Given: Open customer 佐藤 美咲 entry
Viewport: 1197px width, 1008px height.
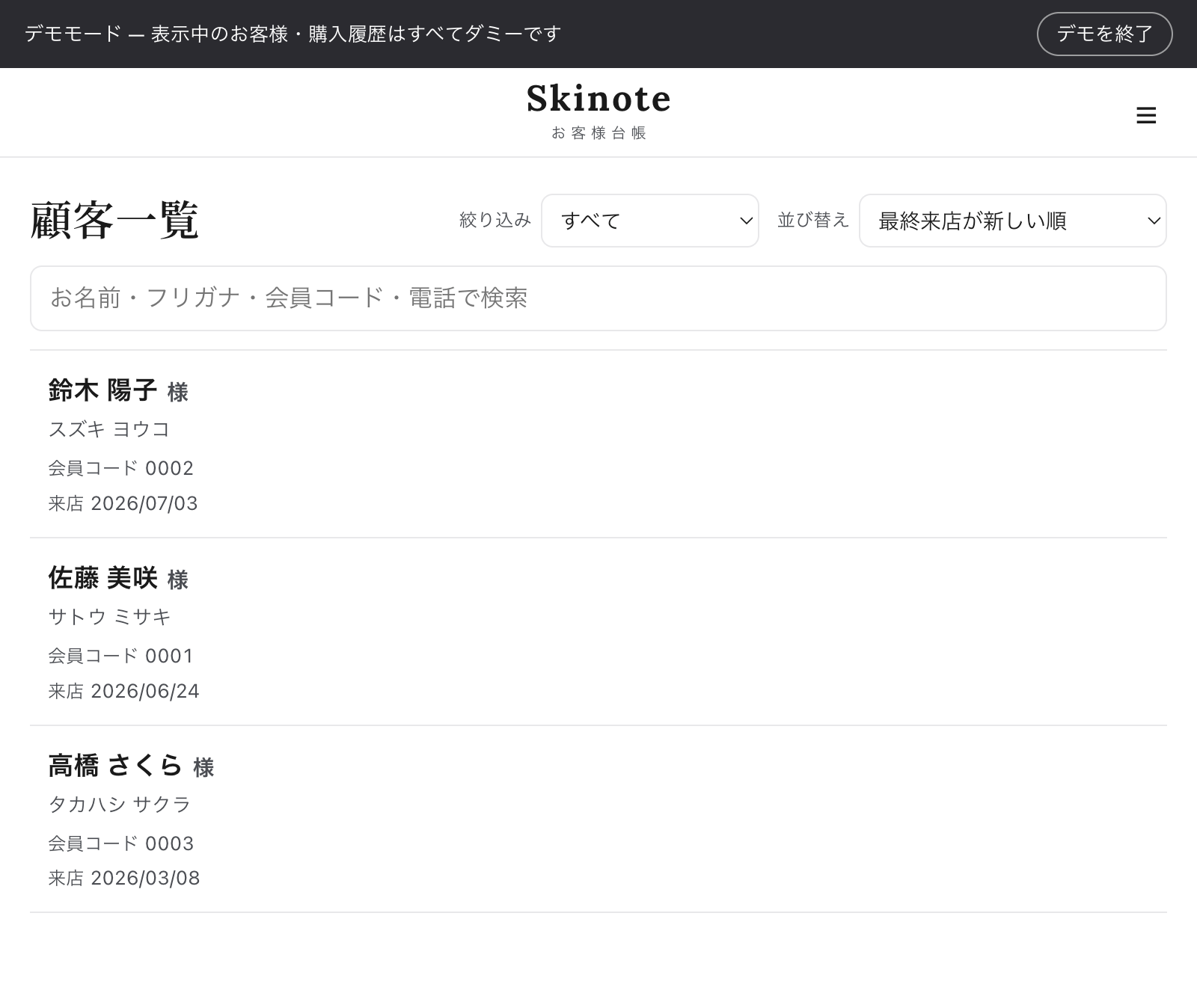Looking at the screenshot, I should (x=598, y=632).
